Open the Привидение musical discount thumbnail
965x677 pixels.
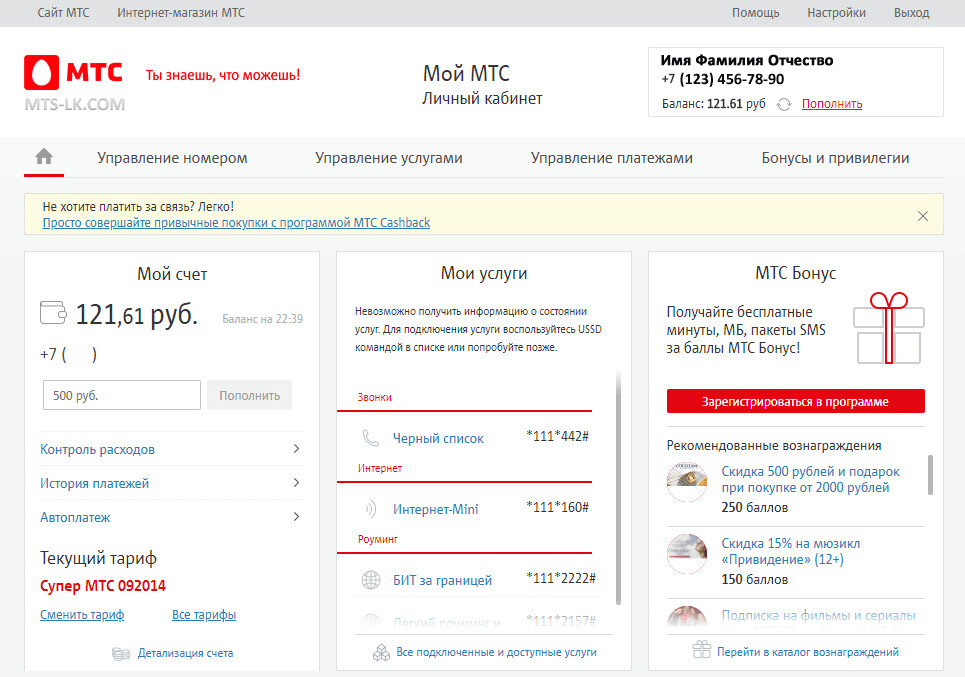[687, 553]
